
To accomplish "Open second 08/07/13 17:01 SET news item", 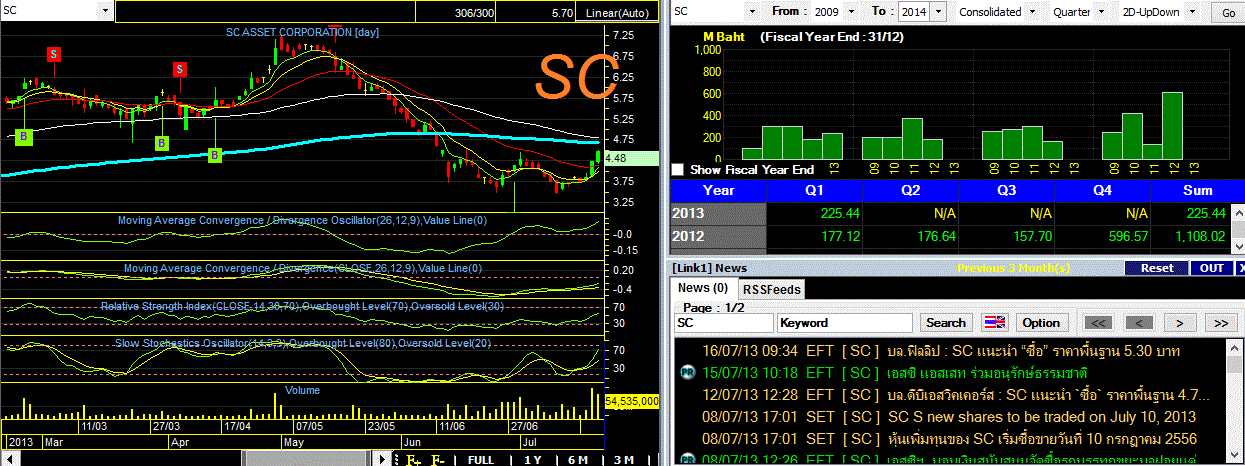I will pyautogui.click(x=951, y=438).
